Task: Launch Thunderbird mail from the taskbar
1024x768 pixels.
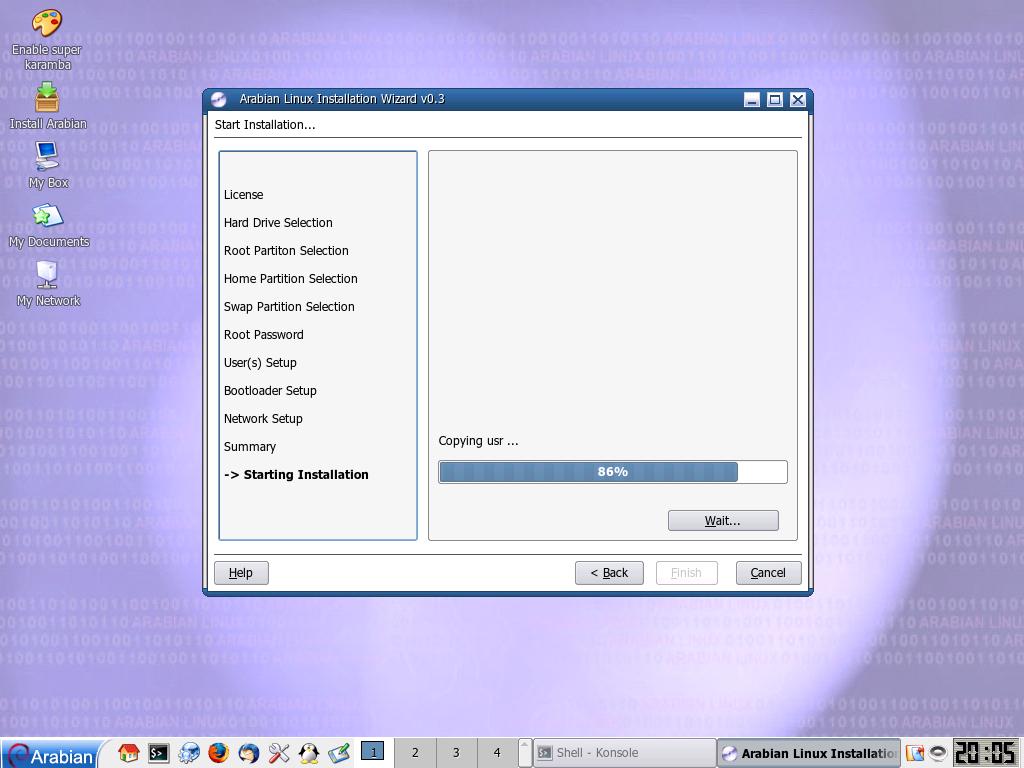Action: [x=249, y=753]
